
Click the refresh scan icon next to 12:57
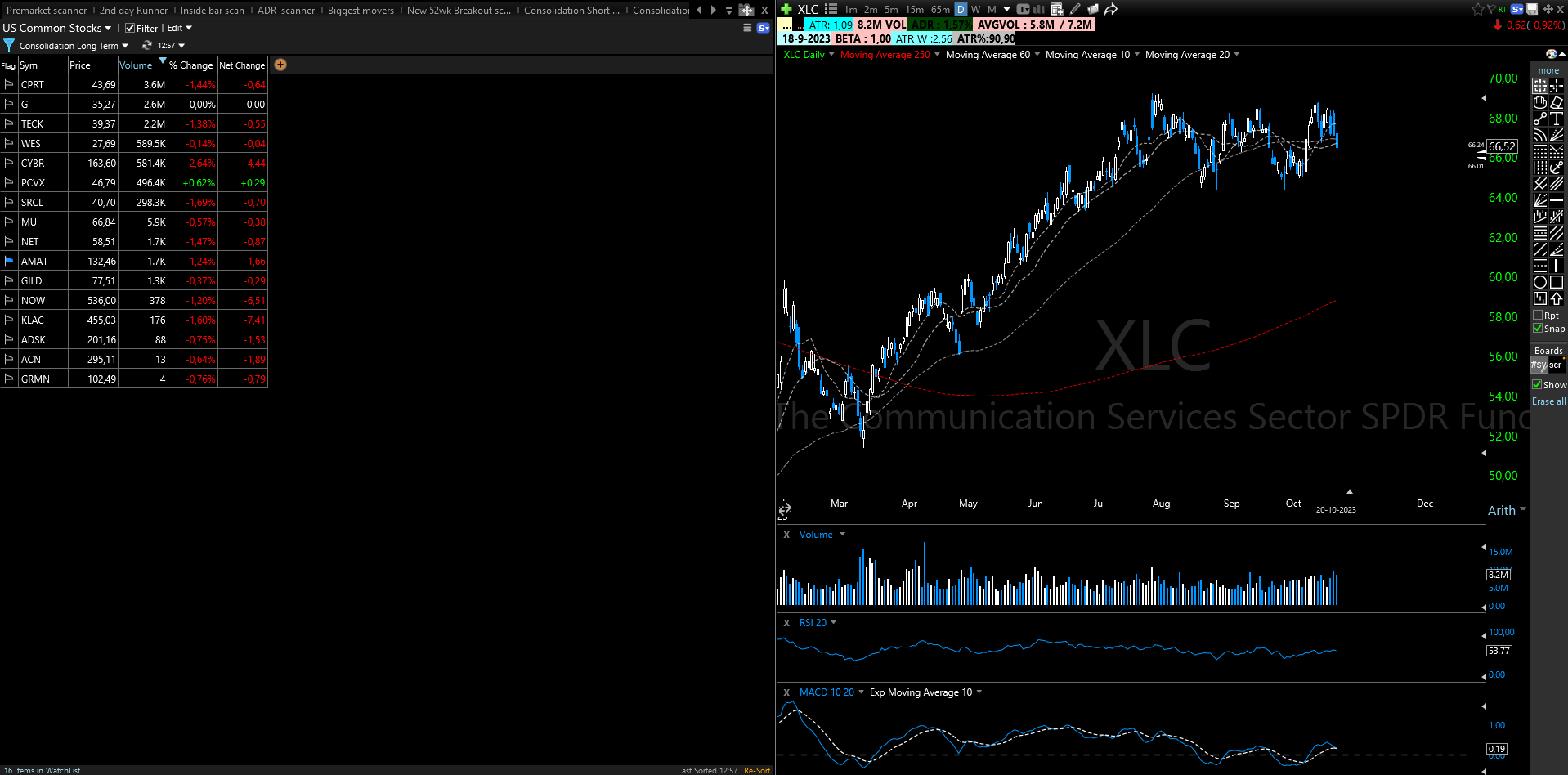coord(147,45)
